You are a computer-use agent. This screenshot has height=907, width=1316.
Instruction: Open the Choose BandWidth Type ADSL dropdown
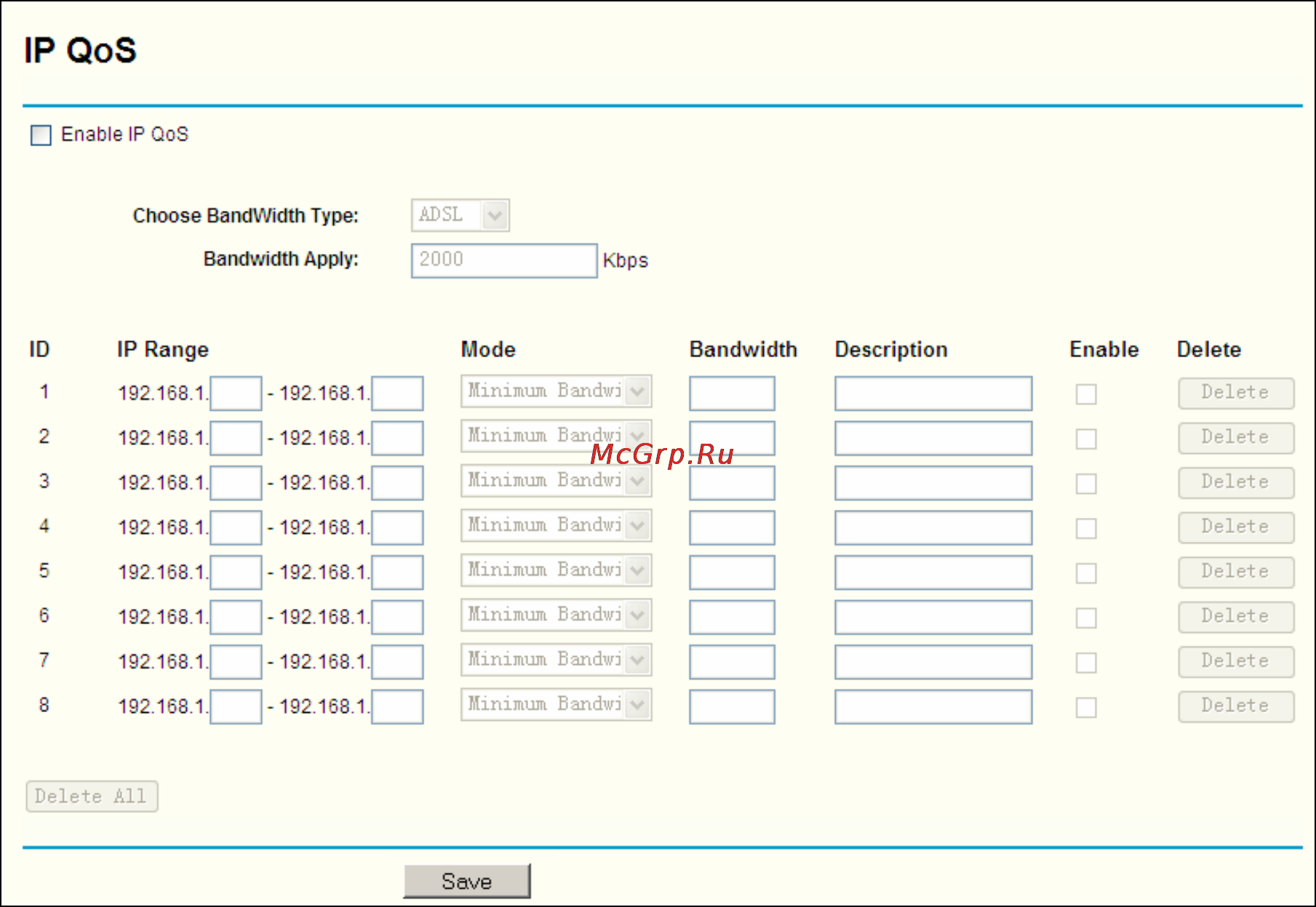460,215
